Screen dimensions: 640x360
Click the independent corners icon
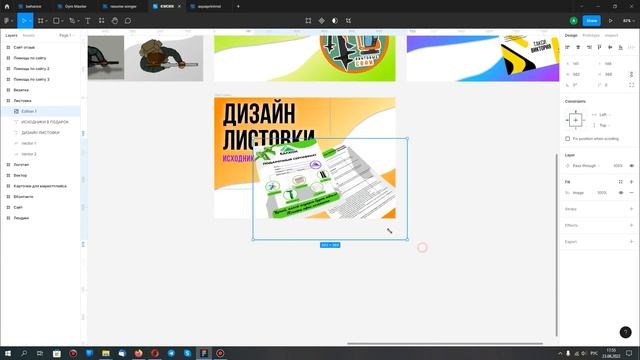tap(631, 85)
